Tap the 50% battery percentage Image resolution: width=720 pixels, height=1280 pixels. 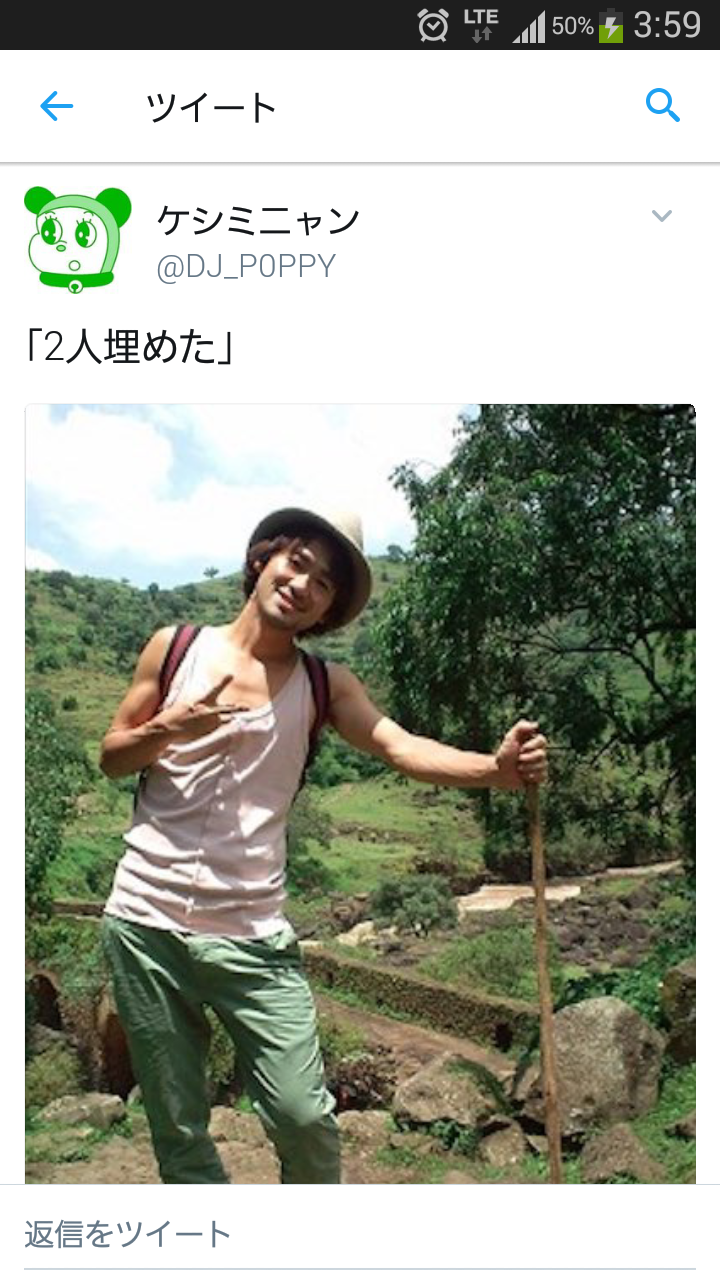coord(572,26)
